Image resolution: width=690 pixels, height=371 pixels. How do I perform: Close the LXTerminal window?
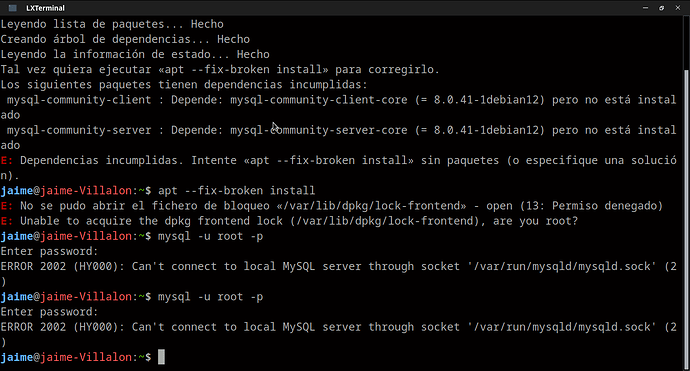[x=678, y=8]
